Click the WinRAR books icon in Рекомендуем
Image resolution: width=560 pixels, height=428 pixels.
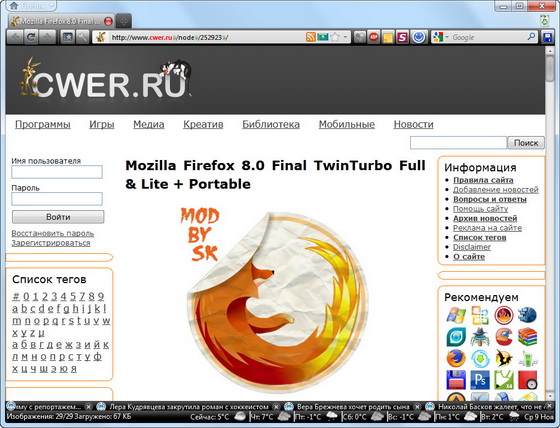(528, 337)
